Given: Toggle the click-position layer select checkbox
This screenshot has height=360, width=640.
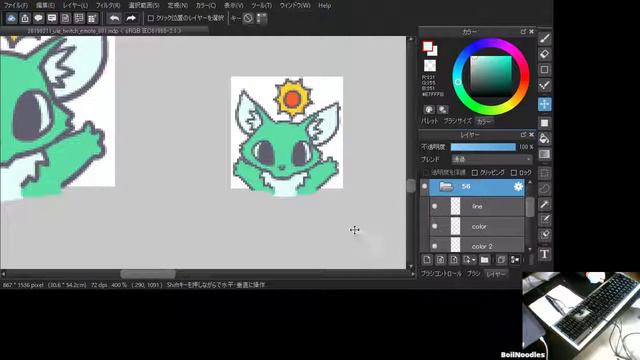Looking at the screenshot, I should (x=151, y=18).
